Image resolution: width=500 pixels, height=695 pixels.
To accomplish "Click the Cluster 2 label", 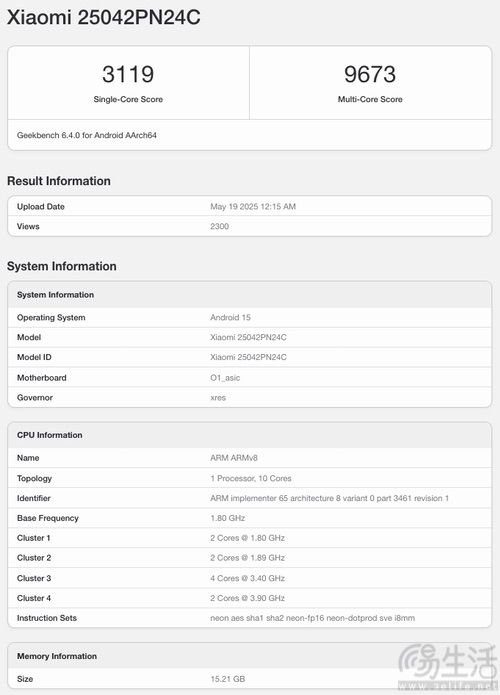I will [x=34, y=558].
